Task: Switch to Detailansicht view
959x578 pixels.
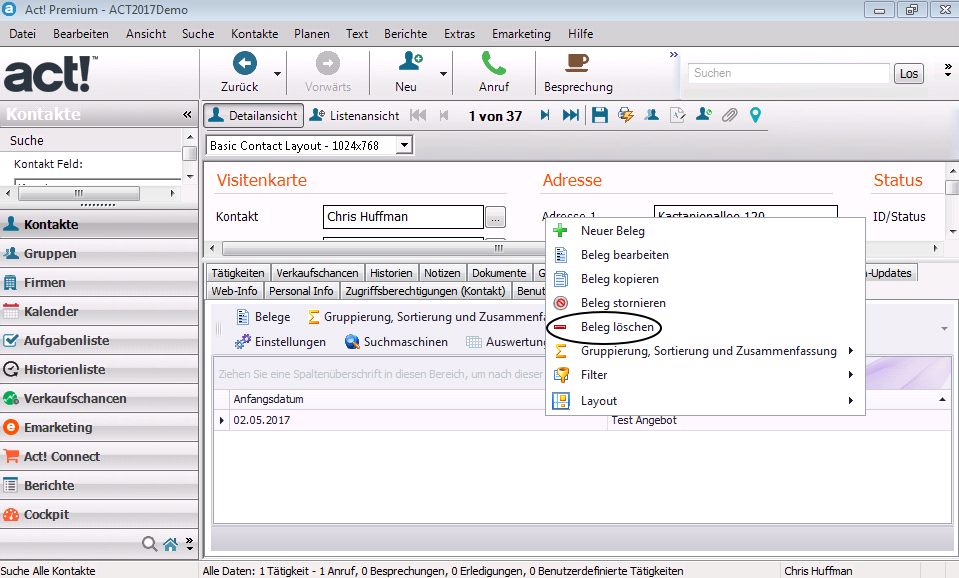Action: pyautogui.click(x=253, y=115)
